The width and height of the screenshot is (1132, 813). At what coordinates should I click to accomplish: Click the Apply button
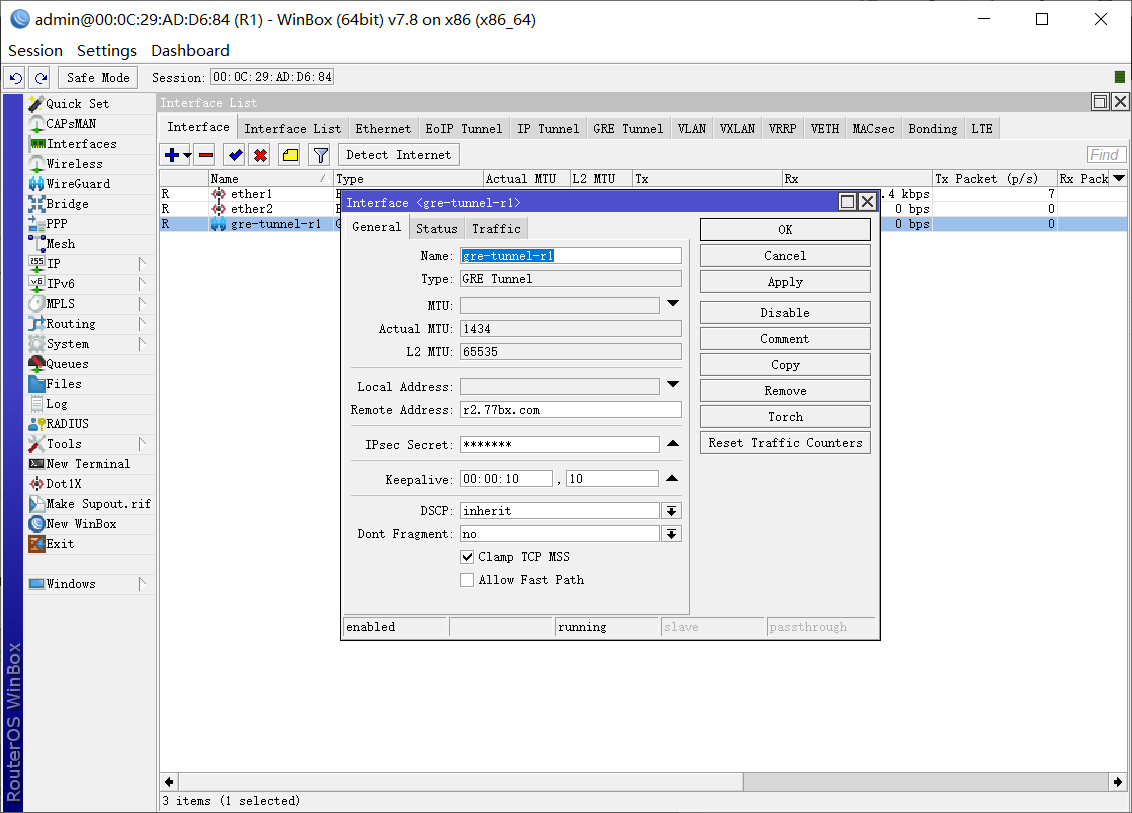pos(785,282)
